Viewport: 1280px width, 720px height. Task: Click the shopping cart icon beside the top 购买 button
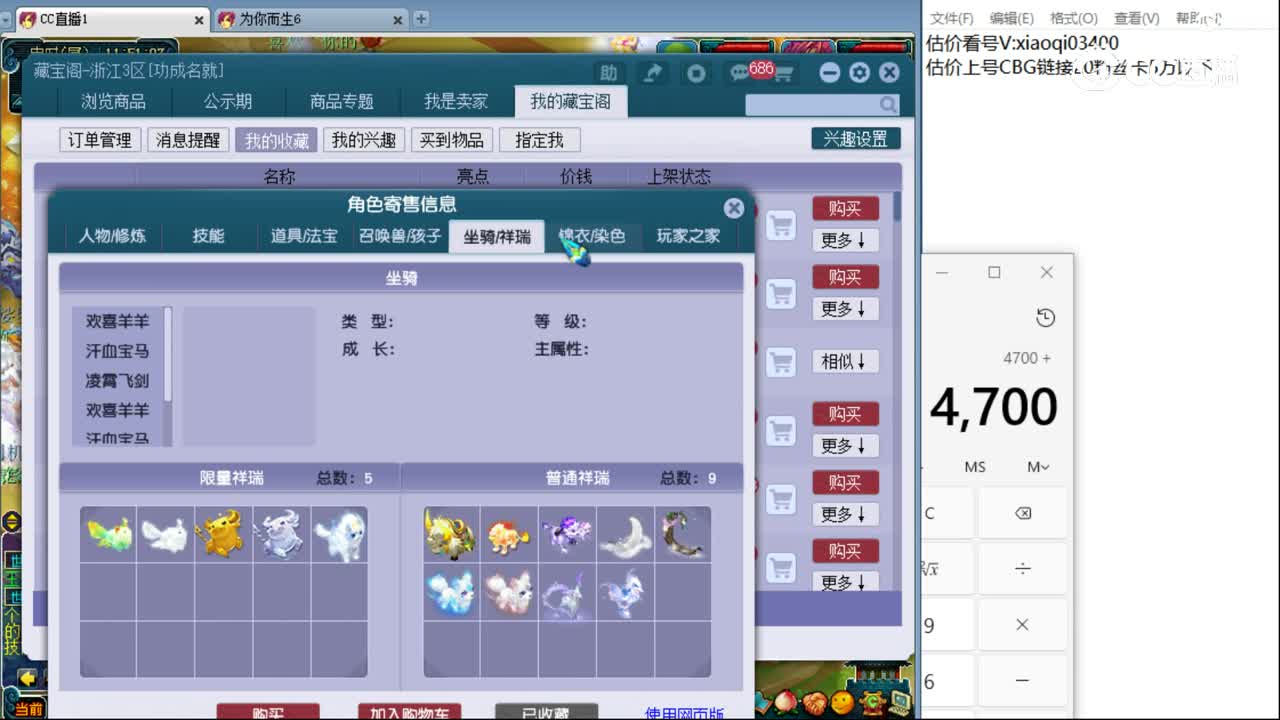pyautogui.click(x=780, y=222)
